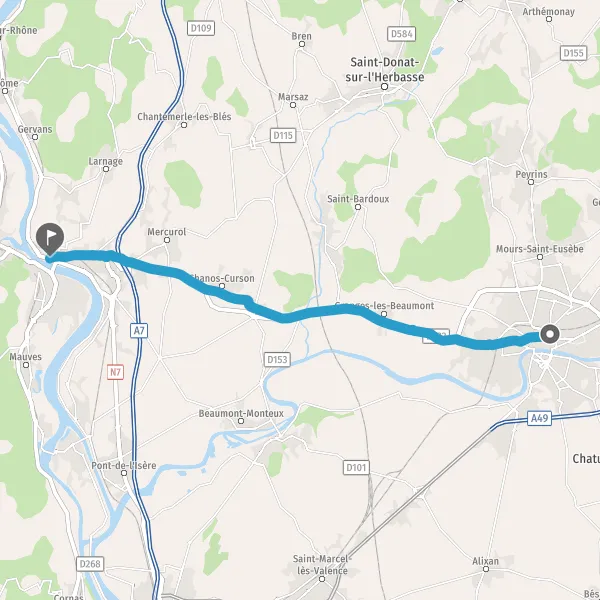Image resolution: width=600 pixels, height=600 pixels.
Task: Click the D153 road badge
Action: pyautogui.click(x=277, y=360)
